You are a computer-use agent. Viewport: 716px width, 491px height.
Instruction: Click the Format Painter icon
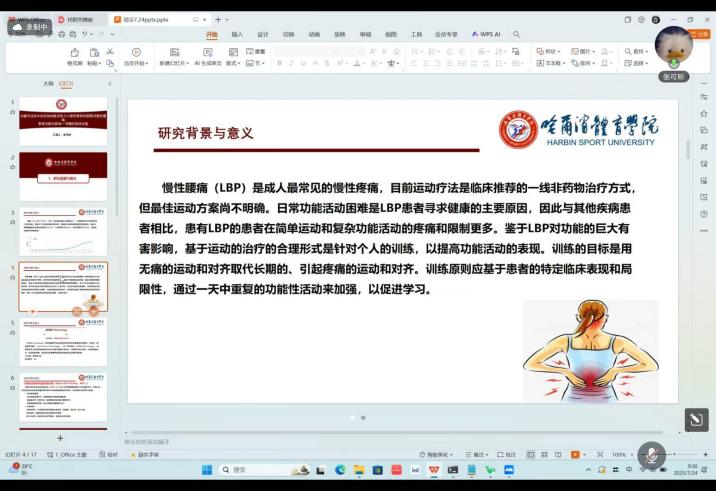point(74,53)
